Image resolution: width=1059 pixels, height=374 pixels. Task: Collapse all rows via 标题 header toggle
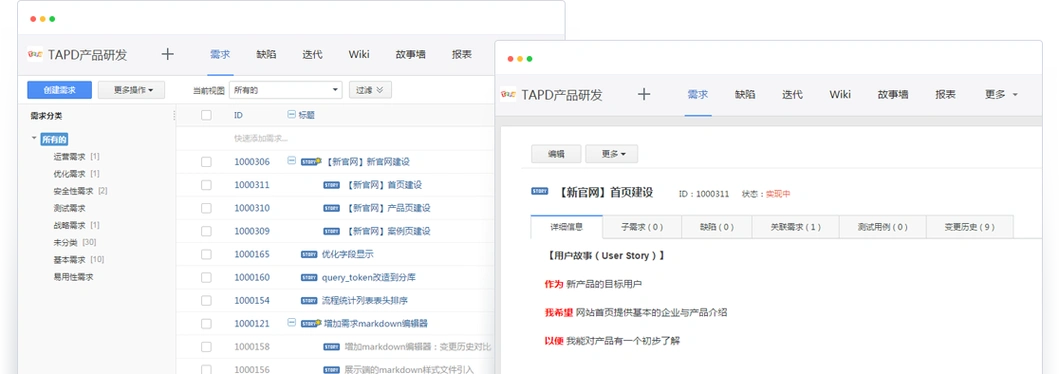tap(292, 115)
